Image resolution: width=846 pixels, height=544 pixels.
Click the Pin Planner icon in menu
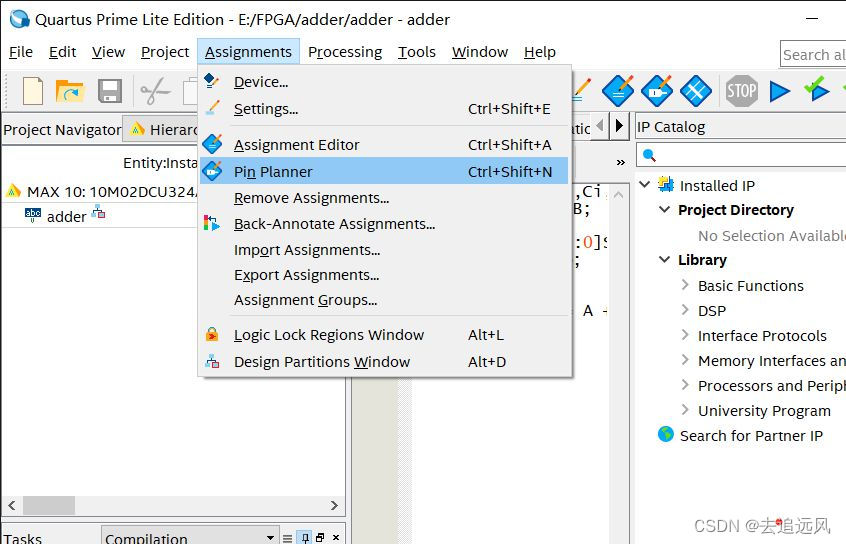pos(213,171)
